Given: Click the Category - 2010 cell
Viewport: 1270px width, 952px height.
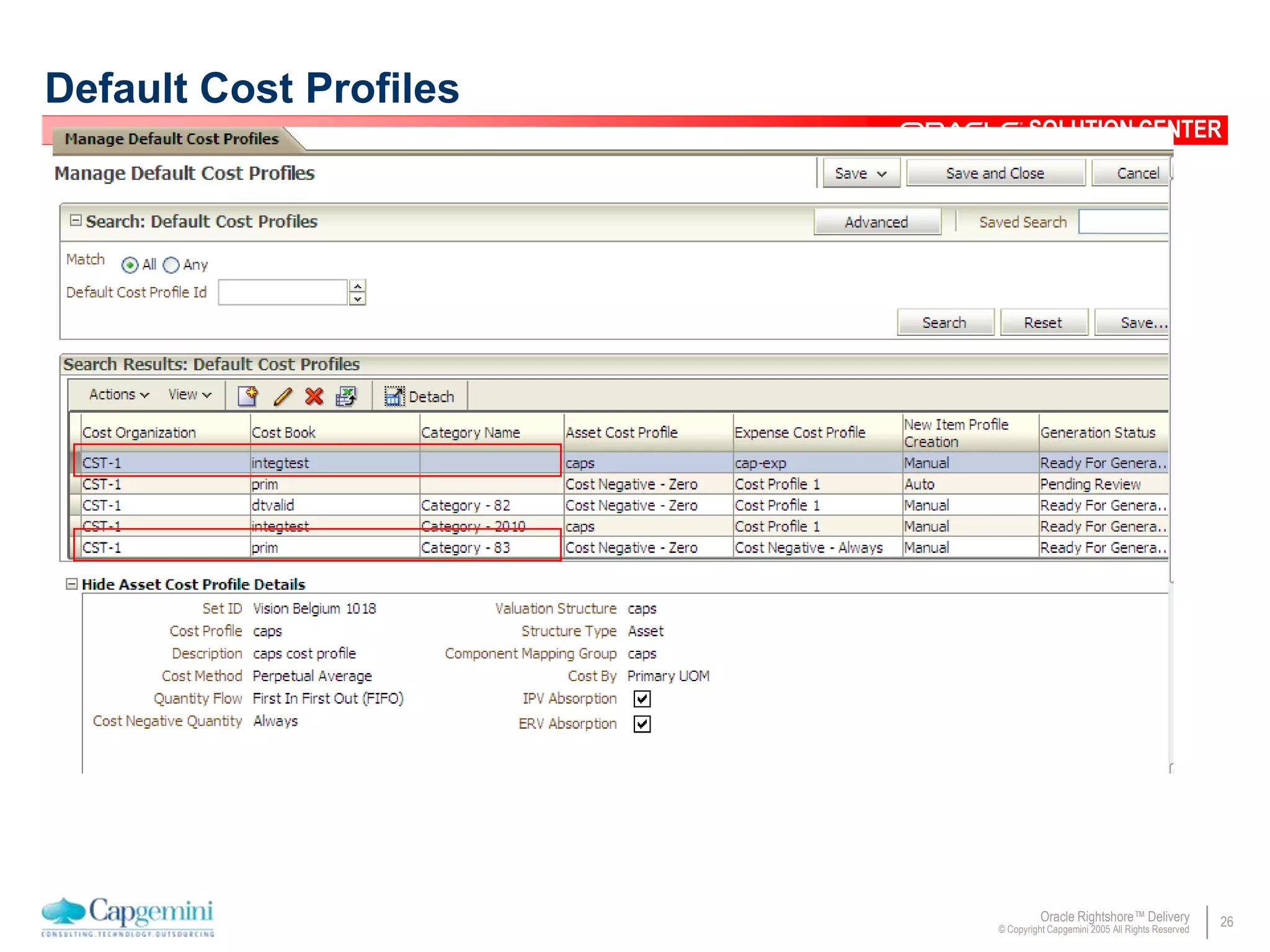Looking at the screenshot, I should (492, 526).
